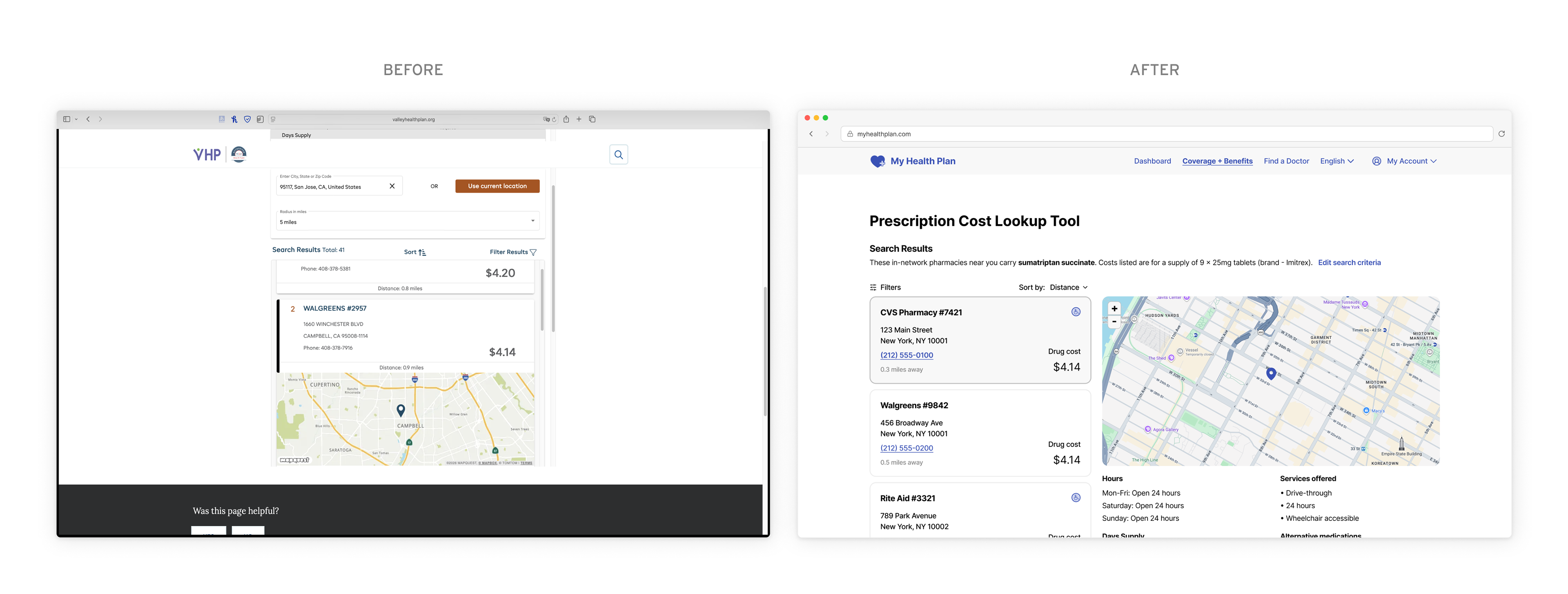Clear the zip code field with X icon
The width and height of the screenshot is (1568, 594).
point(392,186)
